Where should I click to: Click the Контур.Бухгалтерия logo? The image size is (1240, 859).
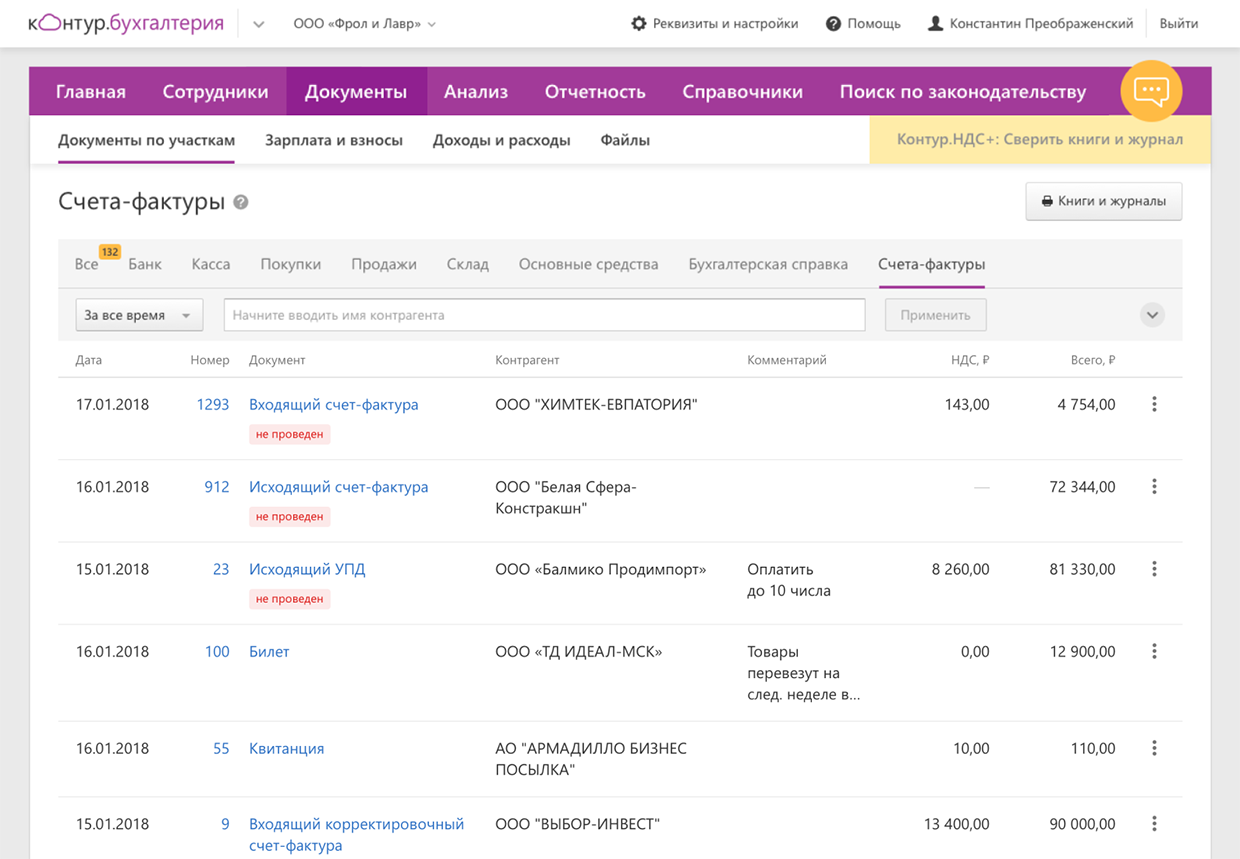click(x=126, y=23)
